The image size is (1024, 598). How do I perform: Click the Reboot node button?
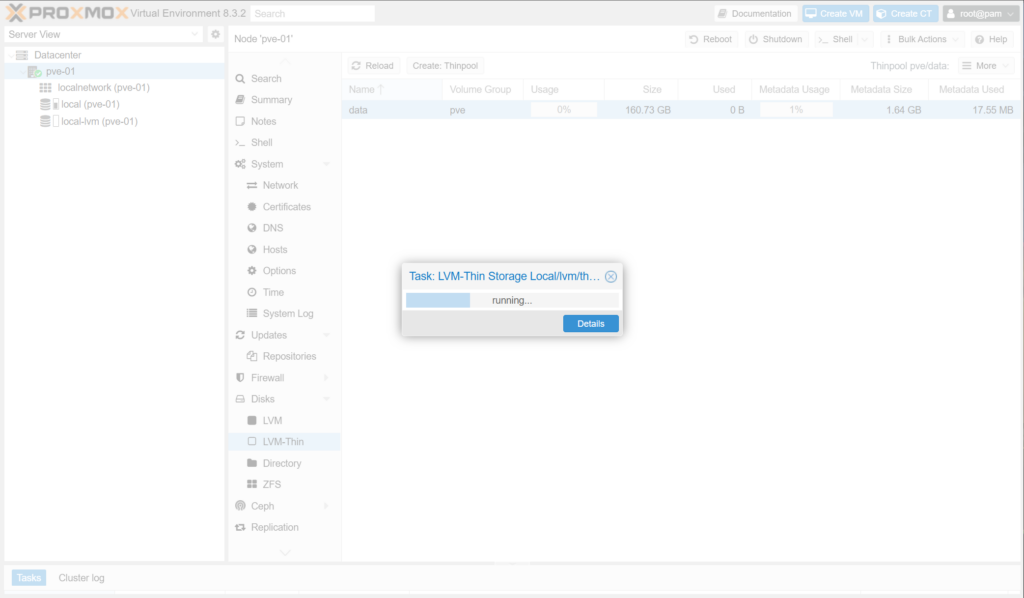tap(710, 39)
